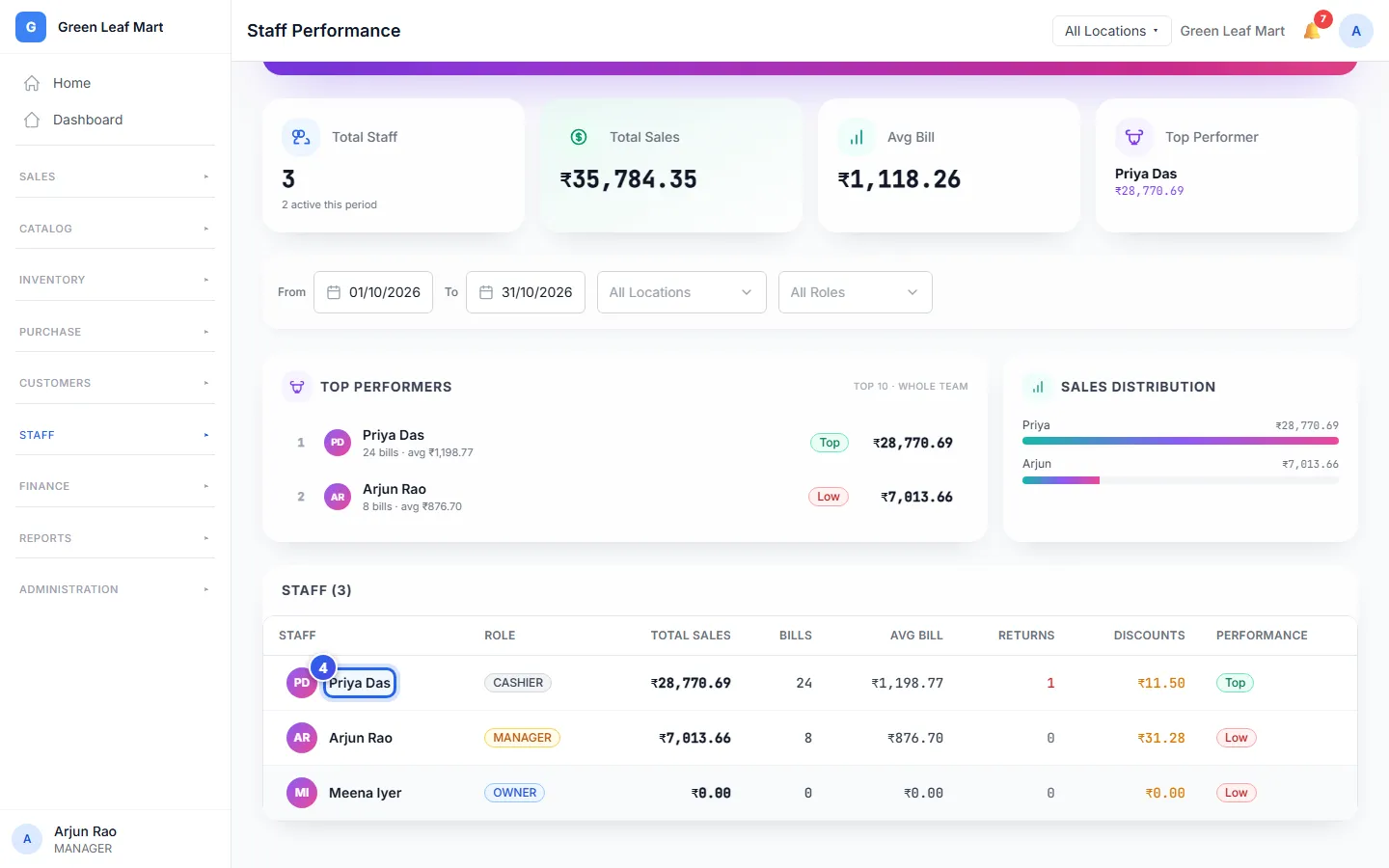This screenshot has height=868, width=1389.
Task: Open the All Locations header dropdown
Action: pos(1111,31)
